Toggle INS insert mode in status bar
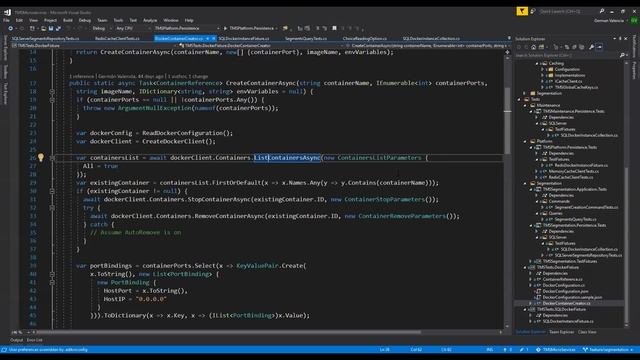640x360 pixels. tap(490, 350)
